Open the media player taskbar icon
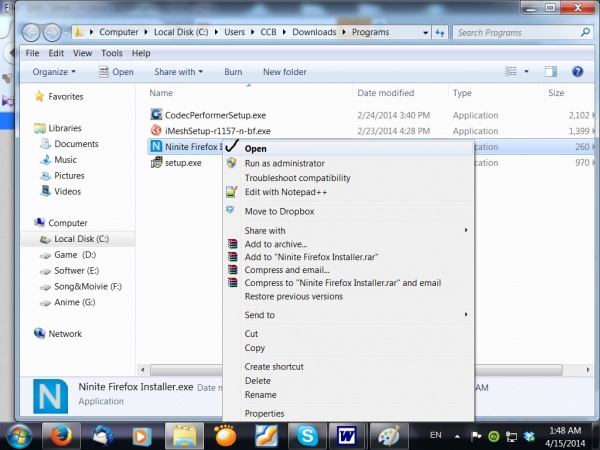This screenshot has height=450, width=600. pos(142,436)
